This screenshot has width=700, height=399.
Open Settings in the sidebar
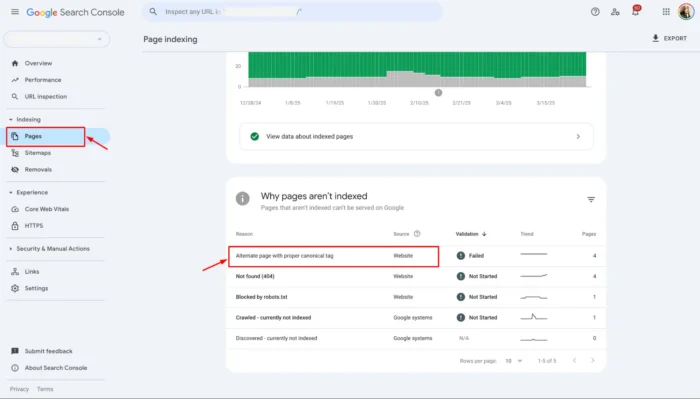click(36, 288)
